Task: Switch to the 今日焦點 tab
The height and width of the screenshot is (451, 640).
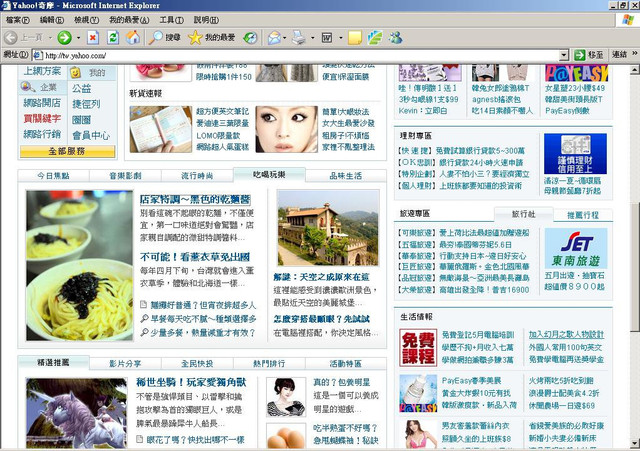Action: tap(53, 176)
